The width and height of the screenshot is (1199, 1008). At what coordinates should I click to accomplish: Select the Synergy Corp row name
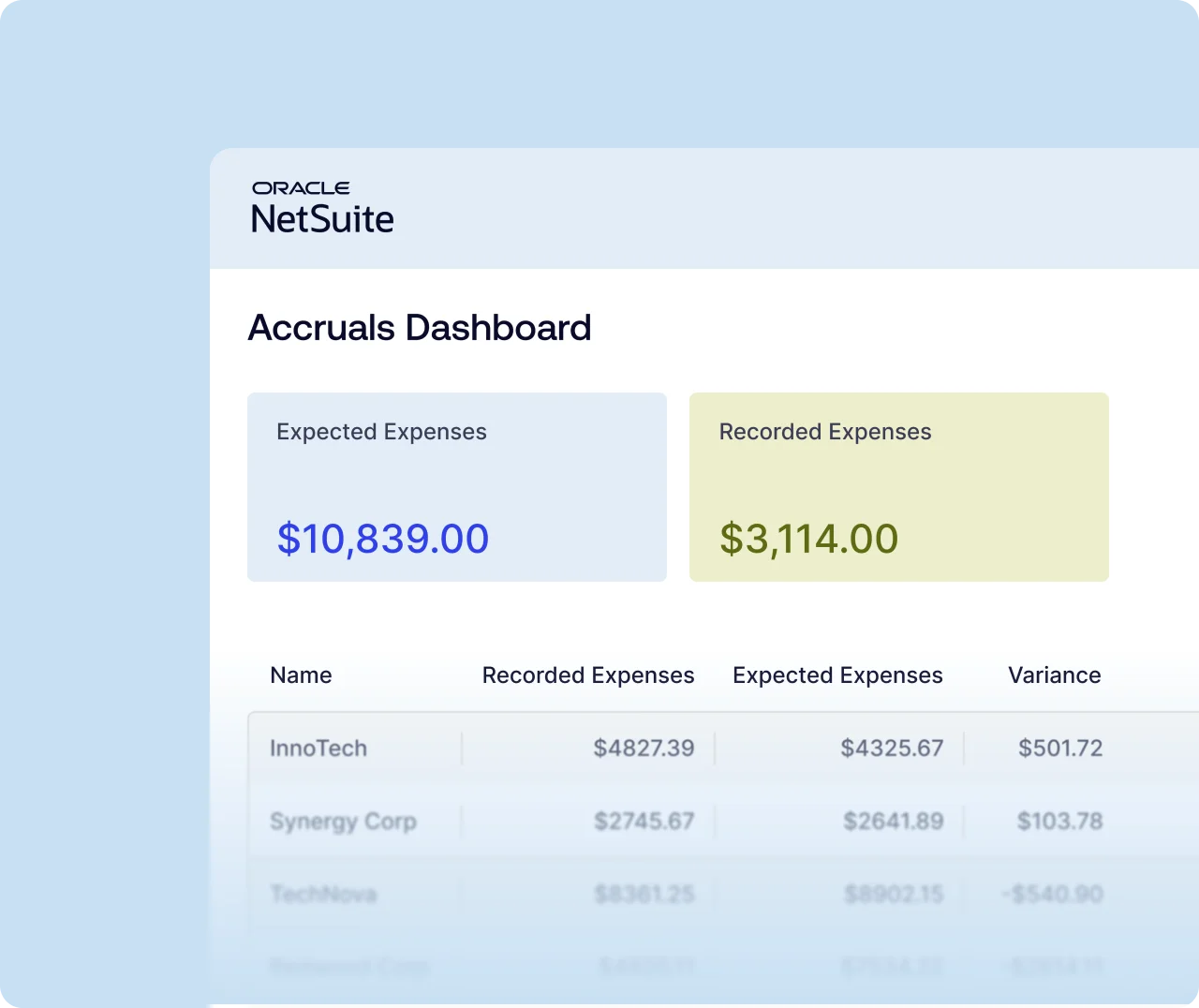pyautogui.click(x=343, y=823)
